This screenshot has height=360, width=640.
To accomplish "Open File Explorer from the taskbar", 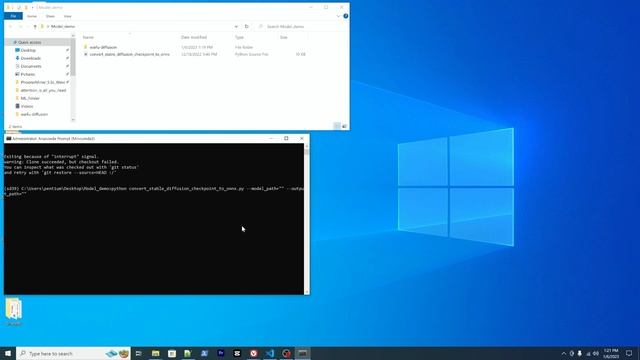I will coord(156,353).
